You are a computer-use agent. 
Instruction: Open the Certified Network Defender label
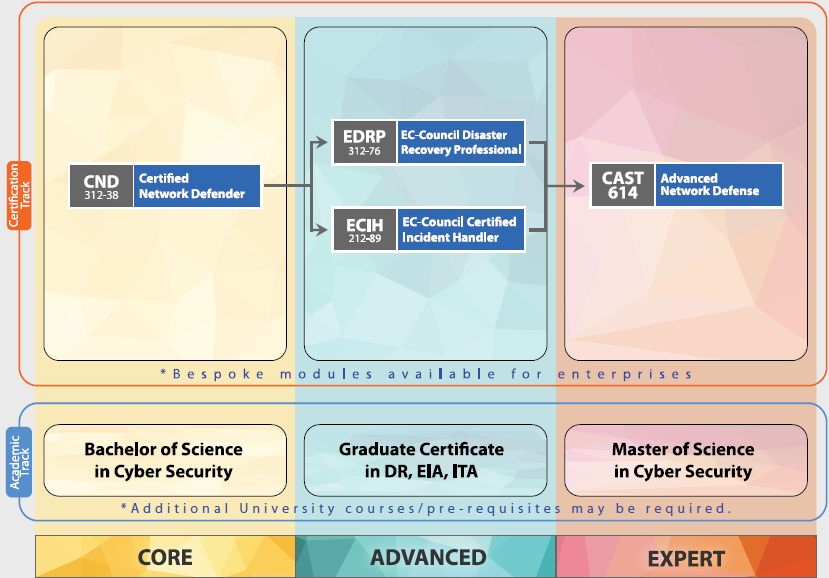pyautogui.click(x=196, y=186)
